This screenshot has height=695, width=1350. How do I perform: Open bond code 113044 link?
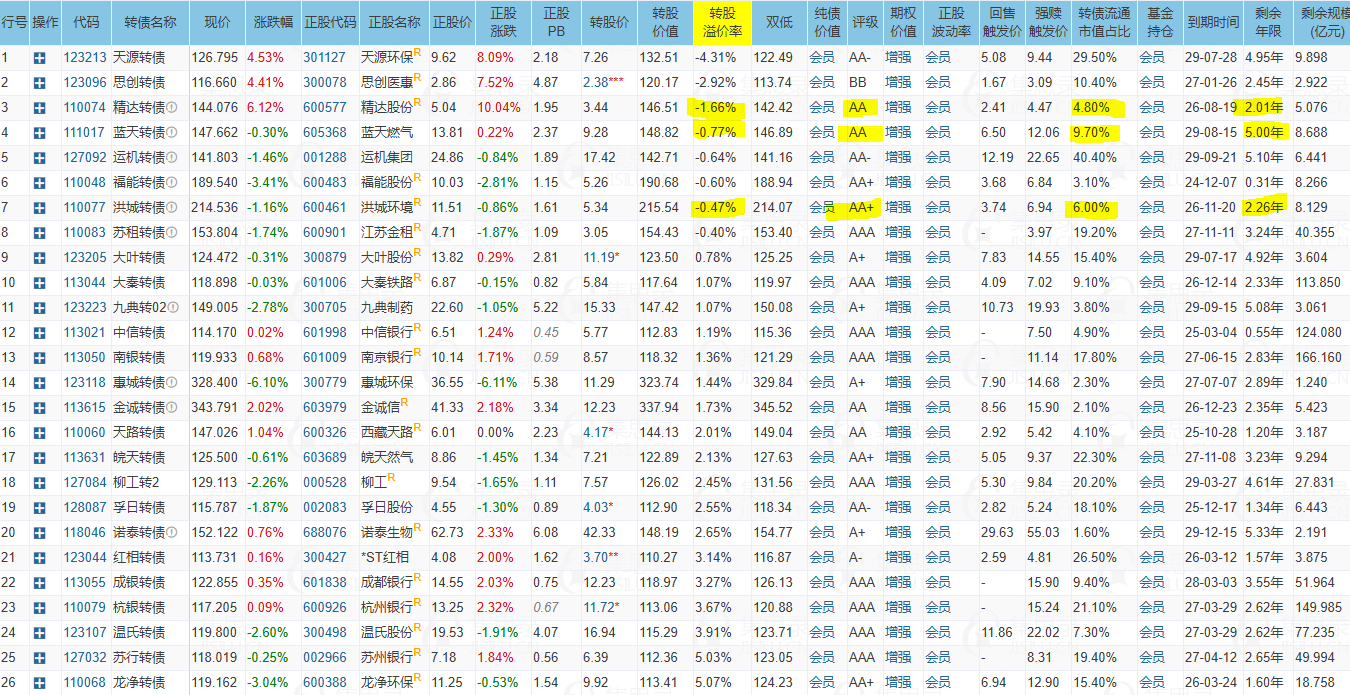coord(83,283)
